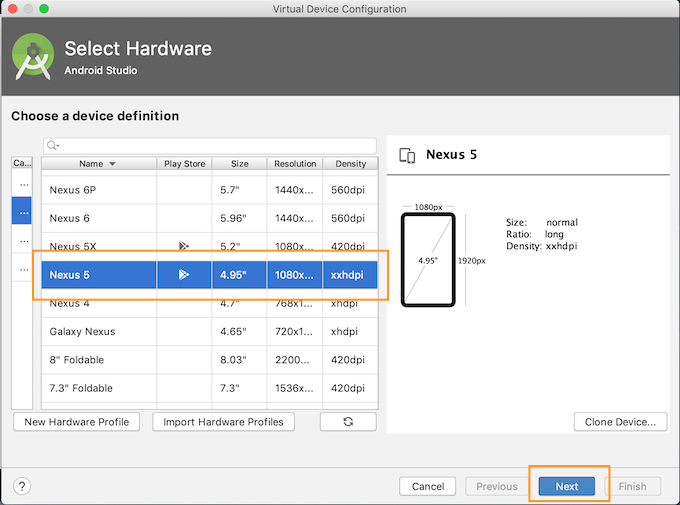Click the 720x1... resolution cell
Image resolution: width=680 pixels, height=505 pixels.
(295, 331)
